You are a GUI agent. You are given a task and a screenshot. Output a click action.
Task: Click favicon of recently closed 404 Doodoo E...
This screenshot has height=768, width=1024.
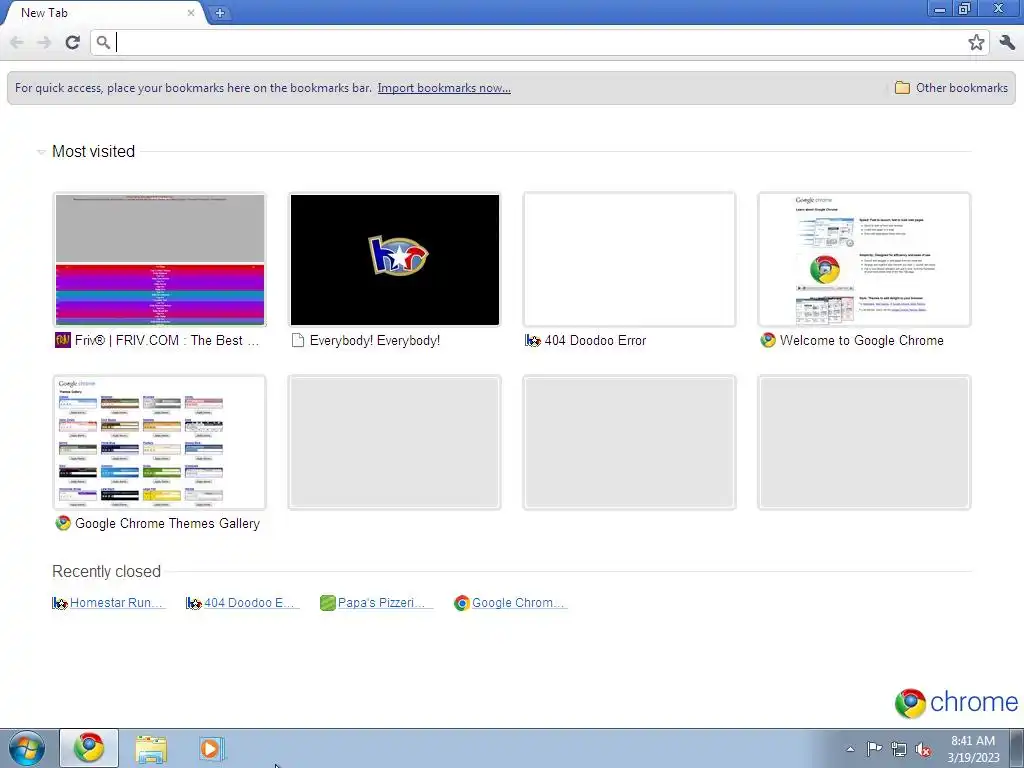coord(194,603)
